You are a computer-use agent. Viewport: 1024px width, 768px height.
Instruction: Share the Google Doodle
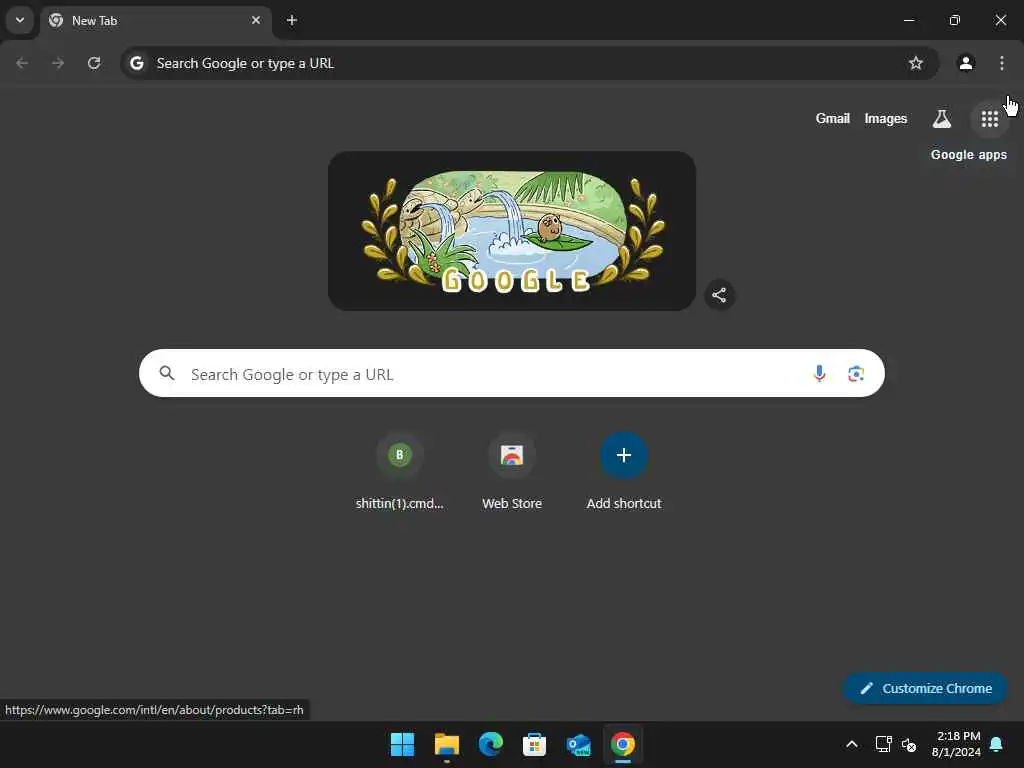point(719,295)
